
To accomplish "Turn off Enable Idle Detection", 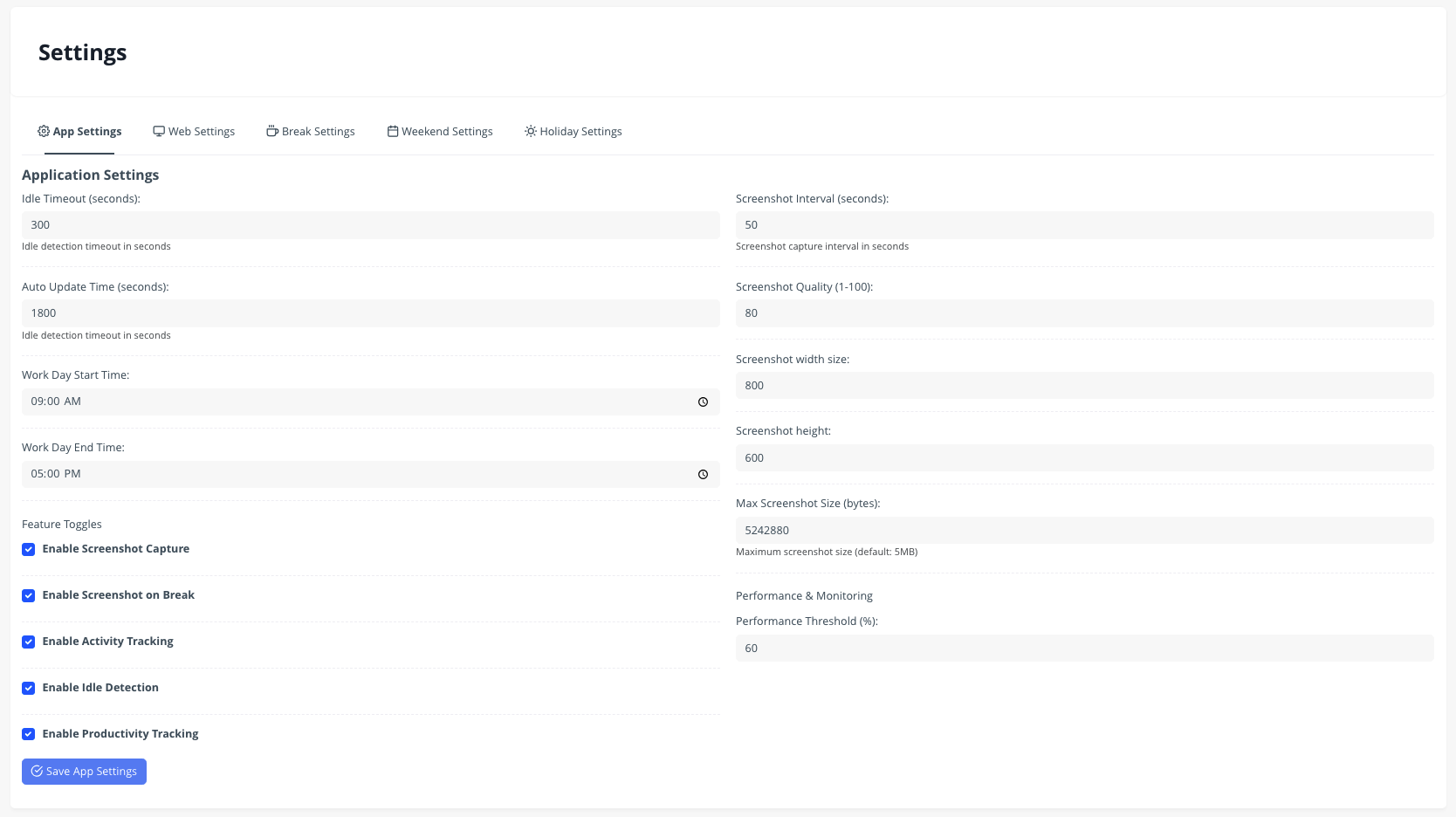I will pos(29,688).
